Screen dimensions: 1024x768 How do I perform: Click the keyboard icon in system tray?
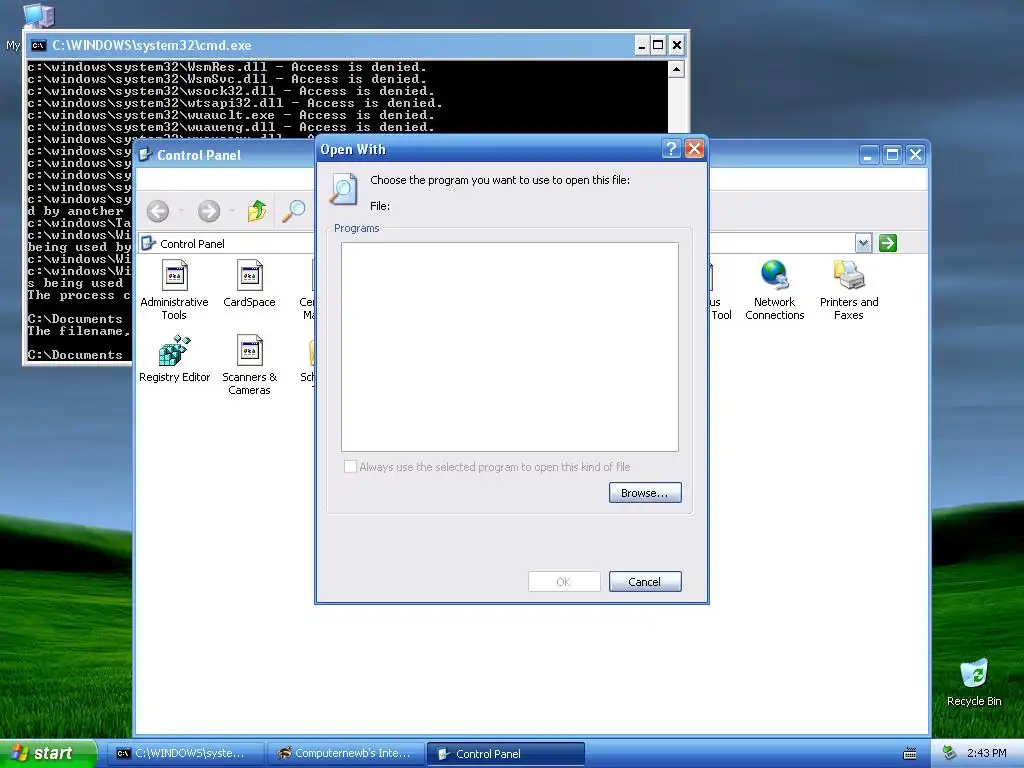pyautogui.click(x=910, y=754)
